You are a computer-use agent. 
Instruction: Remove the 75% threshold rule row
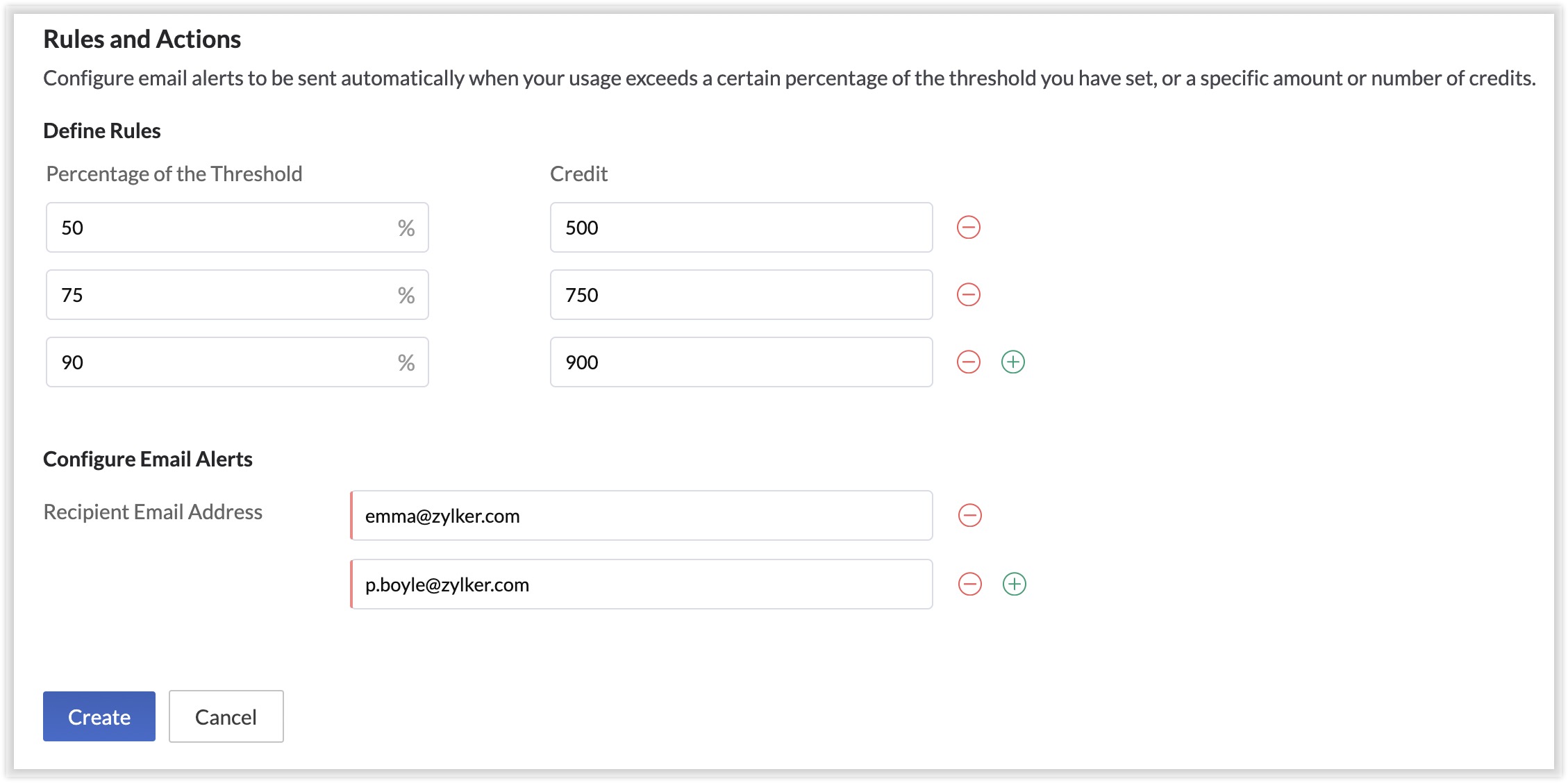click(968, 294)
